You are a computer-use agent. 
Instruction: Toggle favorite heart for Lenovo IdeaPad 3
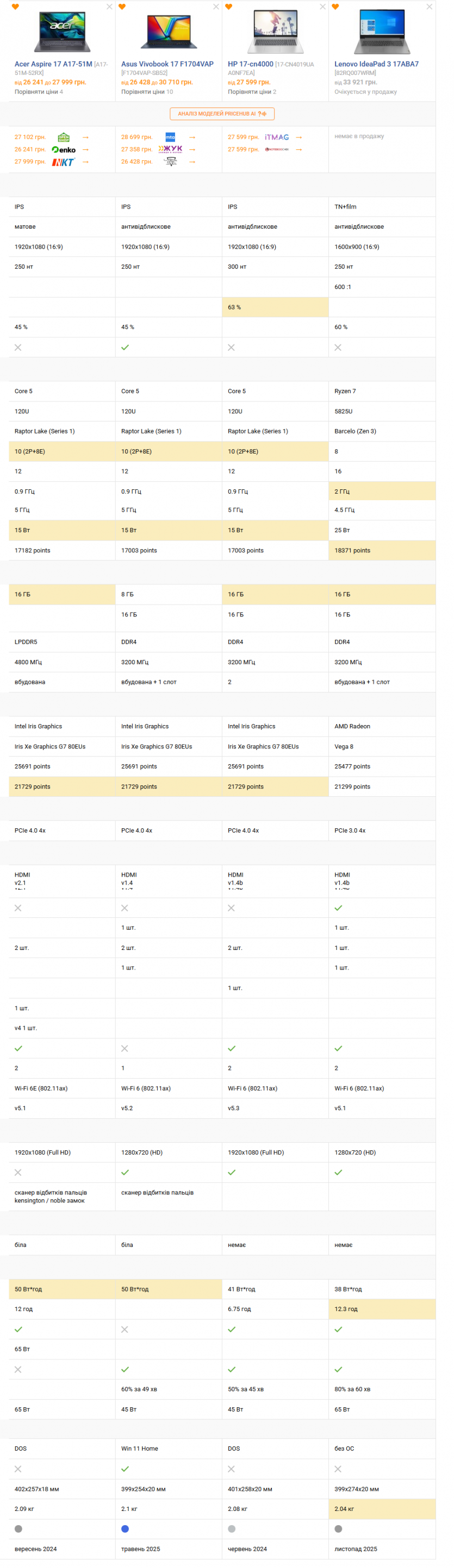pyautogui.click(x=335, y=7)
